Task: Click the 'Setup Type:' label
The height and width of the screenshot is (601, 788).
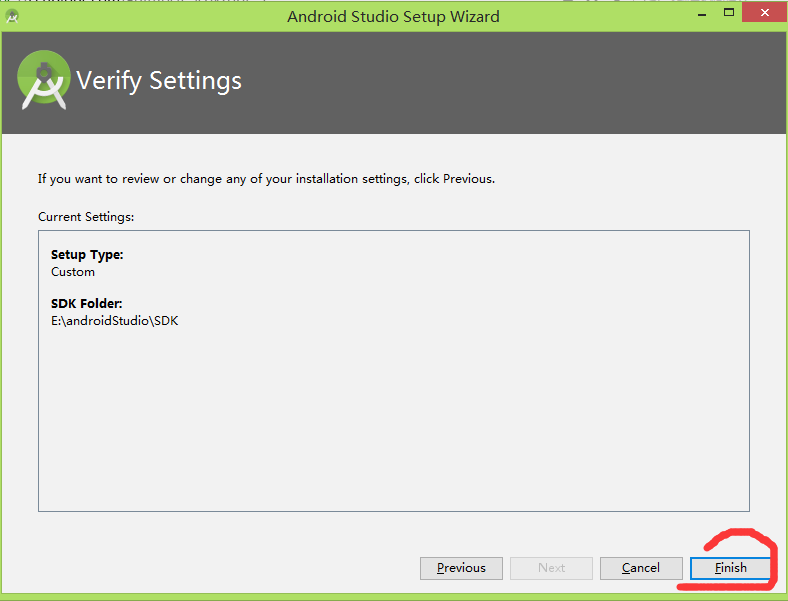Action: pyautogui.click(x=87, y=255)
